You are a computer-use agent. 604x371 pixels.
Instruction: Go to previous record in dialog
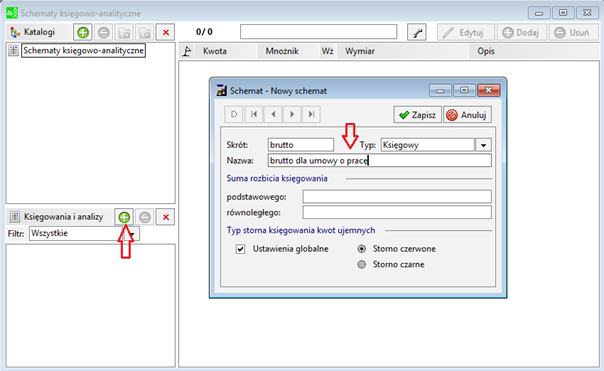[x=273, y=114]
